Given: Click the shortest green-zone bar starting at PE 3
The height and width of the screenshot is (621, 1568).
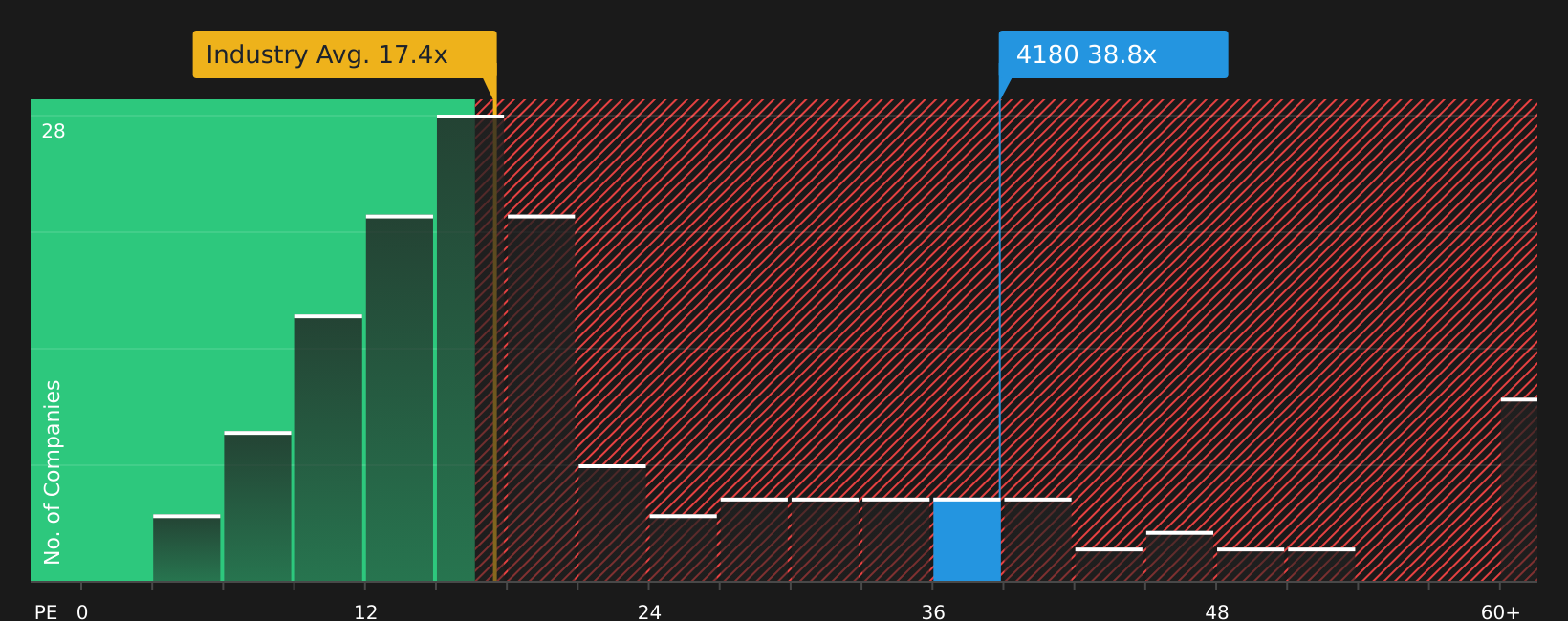Looking at the screenshot, I should pyautogui.click(x=186, y=548).
